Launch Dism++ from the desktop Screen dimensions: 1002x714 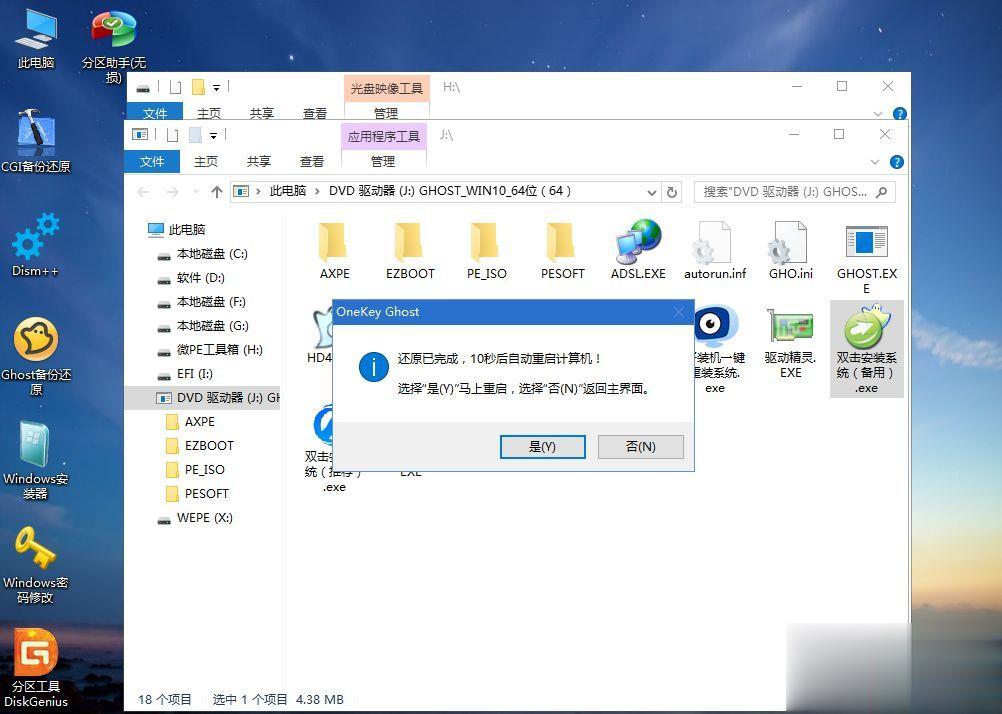click(36, 246)
